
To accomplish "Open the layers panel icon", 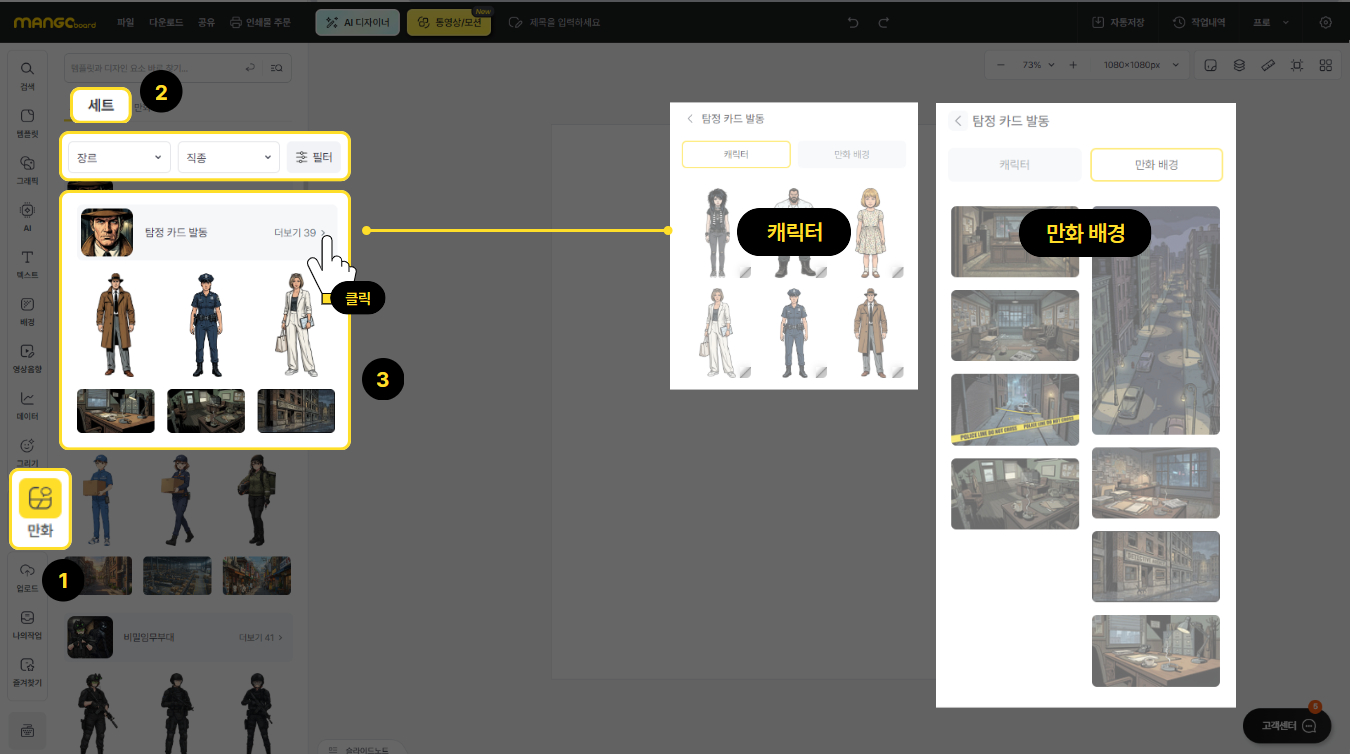I will [1239, 65].
